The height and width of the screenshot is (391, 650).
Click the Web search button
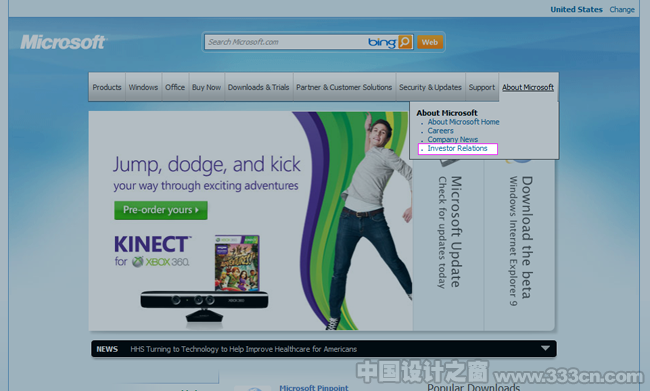click(430, 42)
